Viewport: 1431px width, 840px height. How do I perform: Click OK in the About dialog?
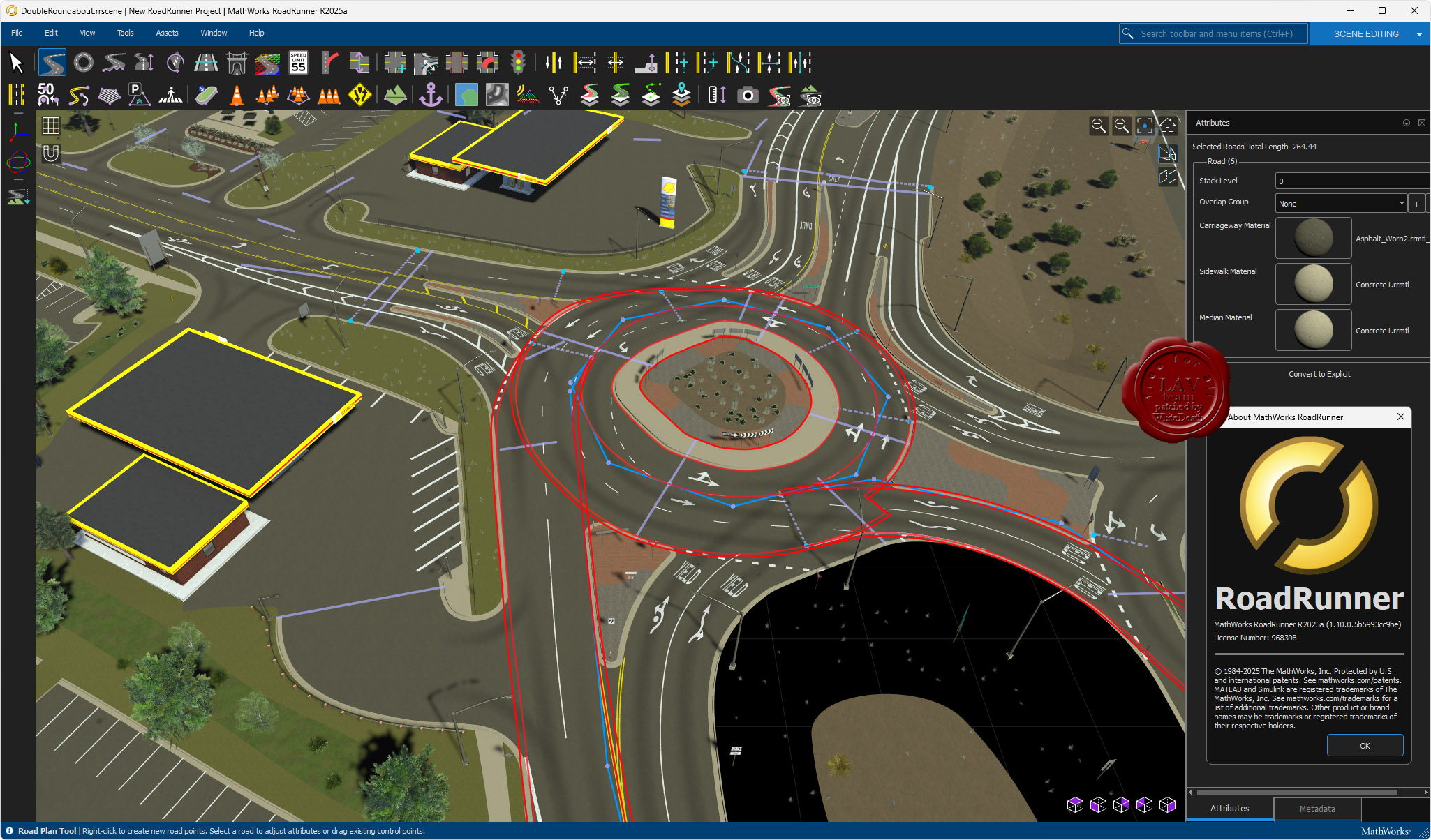[x=1365, y=745]
